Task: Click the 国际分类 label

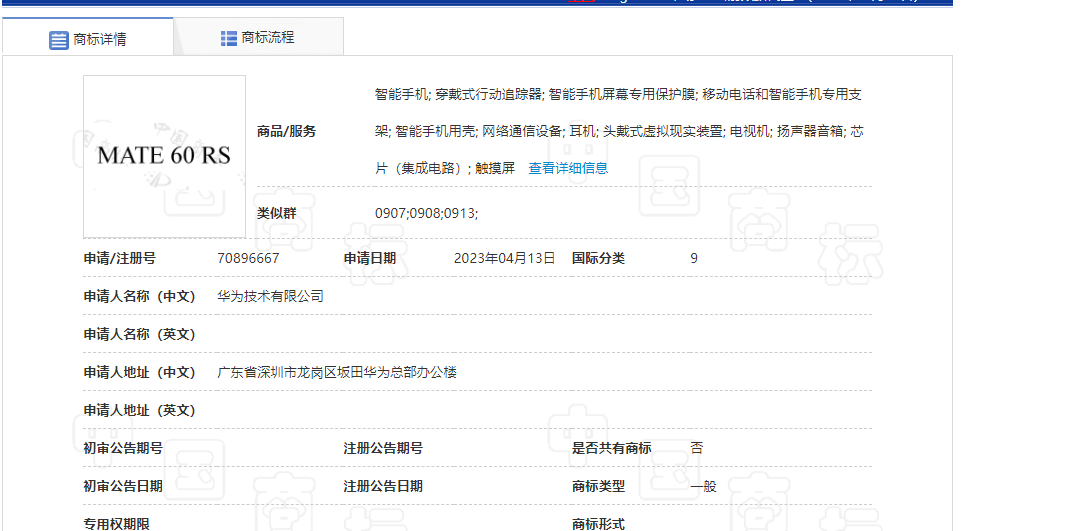Action: pyautogui.click(x=598, y=259)
